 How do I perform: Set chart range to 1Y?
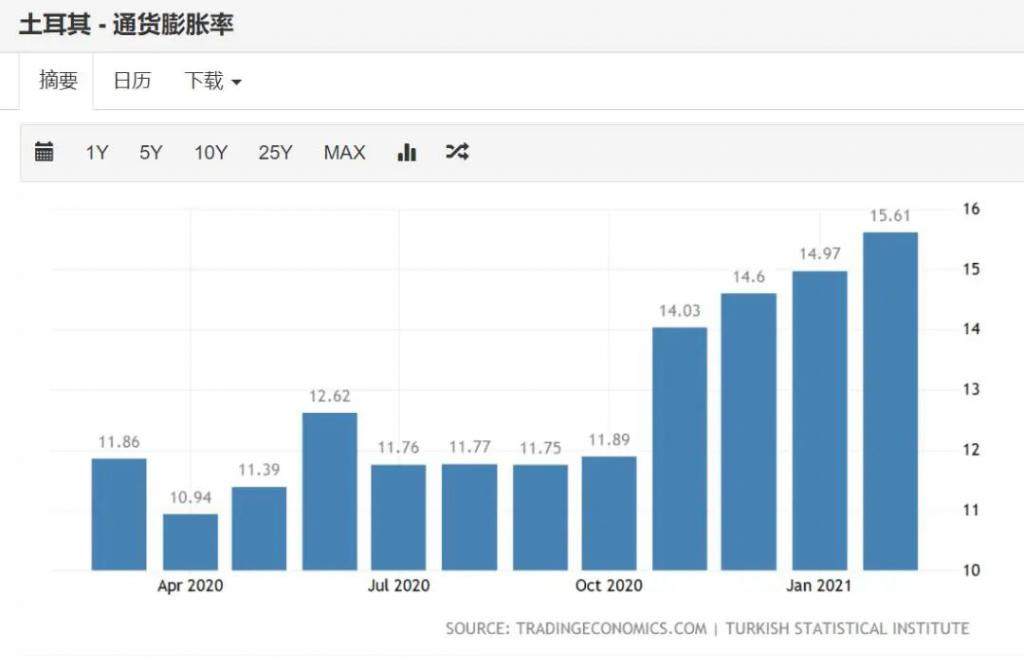point(97,152)
